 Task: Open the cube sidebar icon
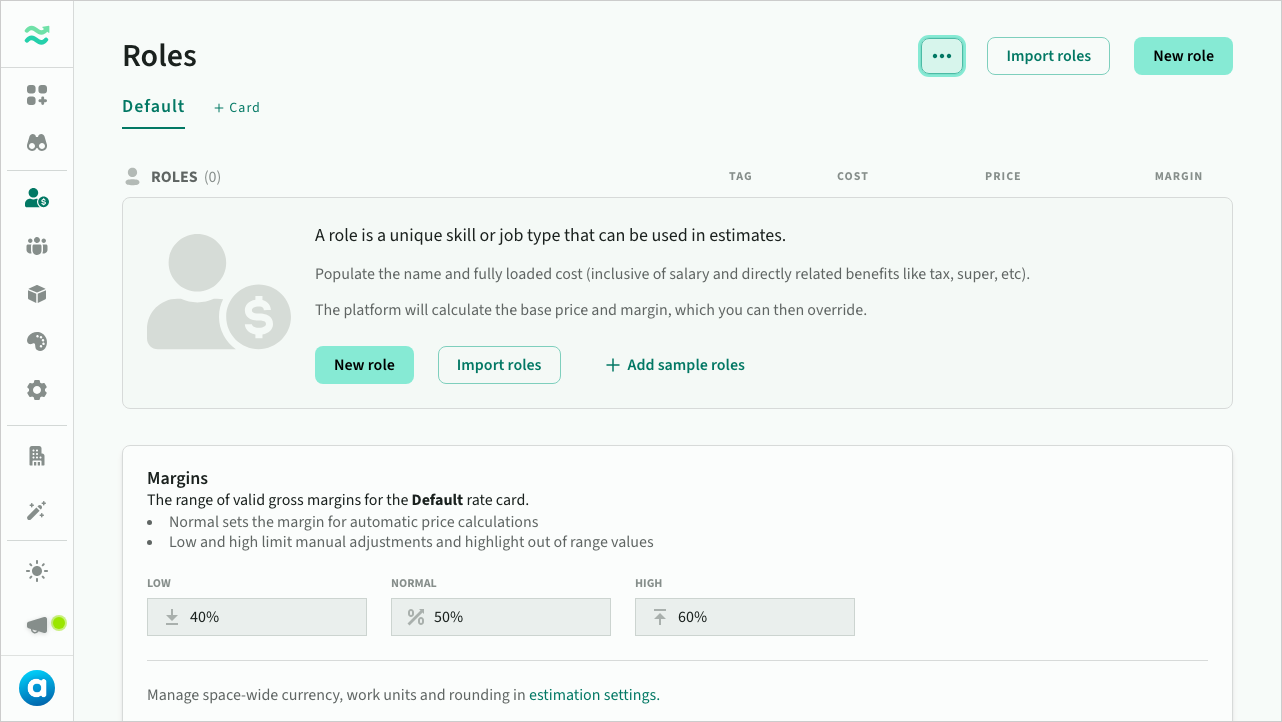pyautogui.click(x=37, y=294)
